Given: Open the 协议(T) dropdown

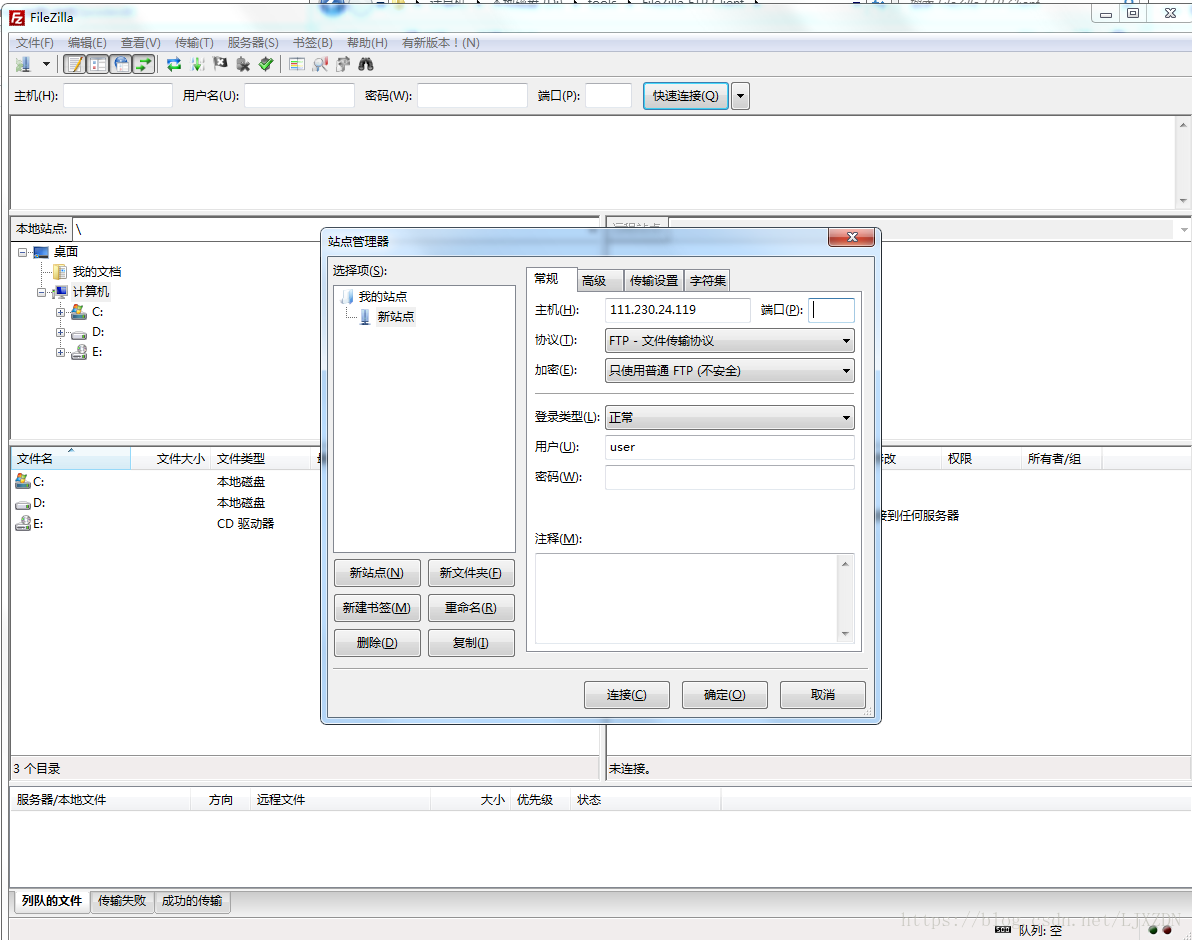Looking at the screenshot, I should point(730,340).
